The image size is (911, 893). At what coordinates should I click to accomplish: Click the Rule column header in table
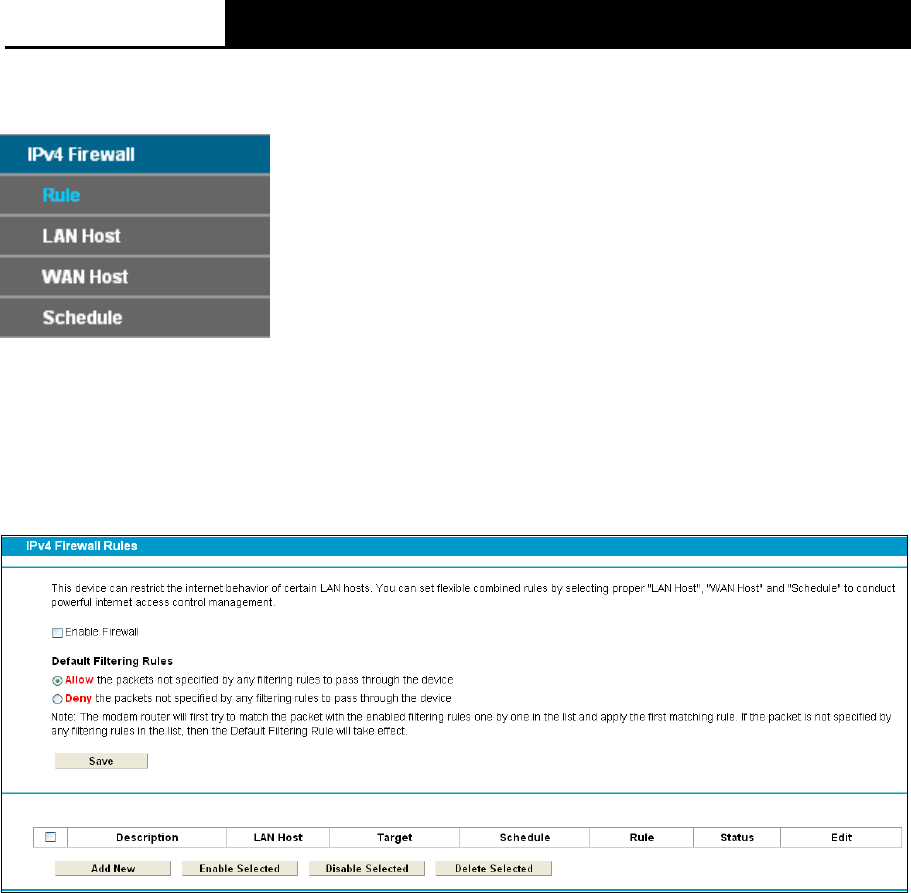[x=641, y=837]
